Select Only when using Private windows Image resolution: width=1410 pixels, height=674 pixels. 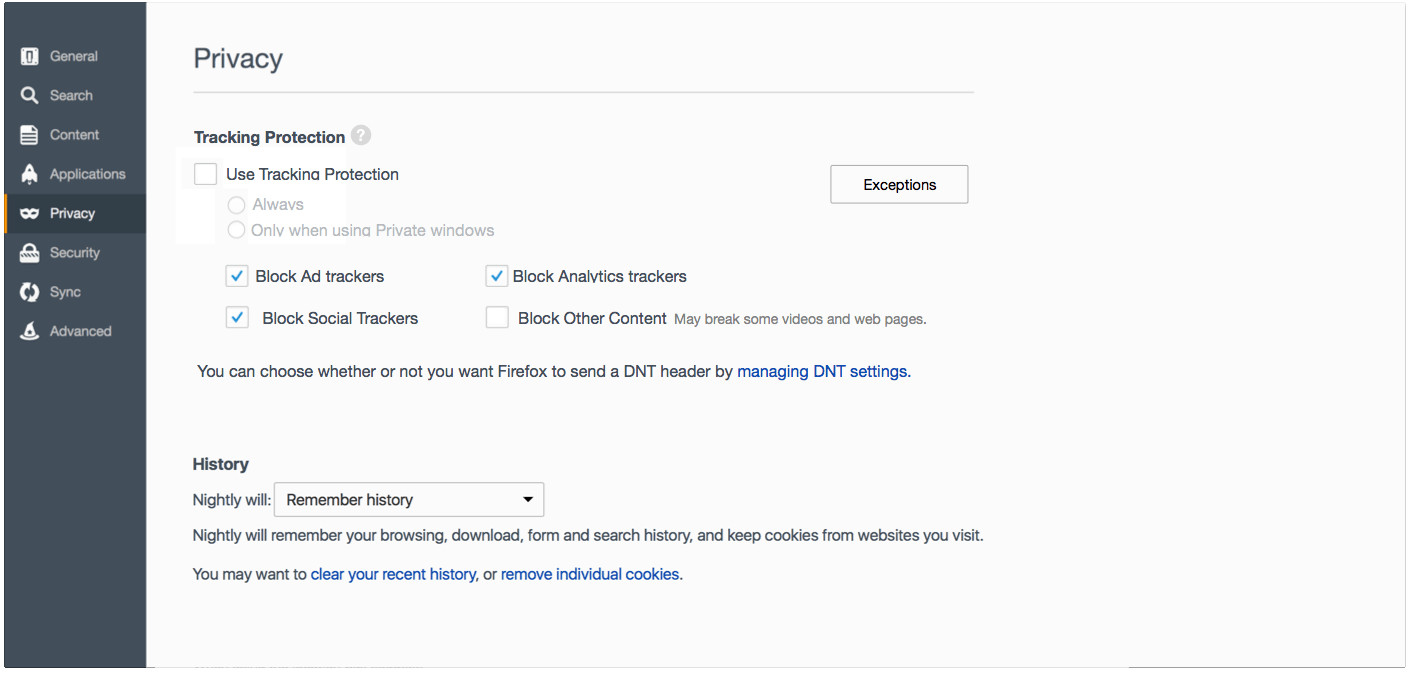pos(237,230)
